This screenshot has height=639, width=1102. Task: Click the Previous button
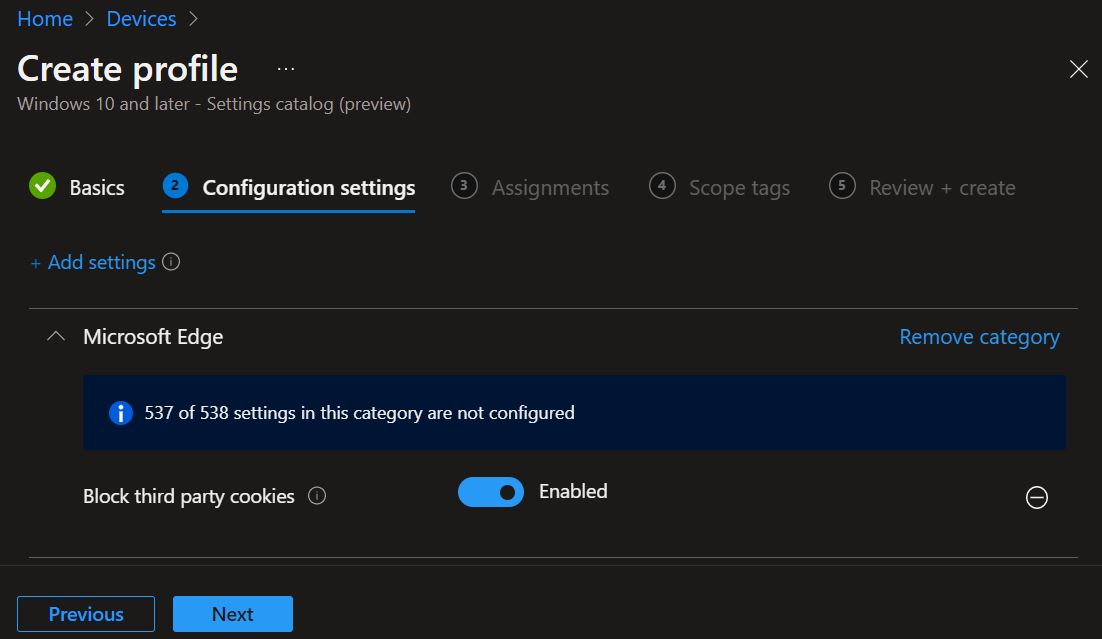86,614
